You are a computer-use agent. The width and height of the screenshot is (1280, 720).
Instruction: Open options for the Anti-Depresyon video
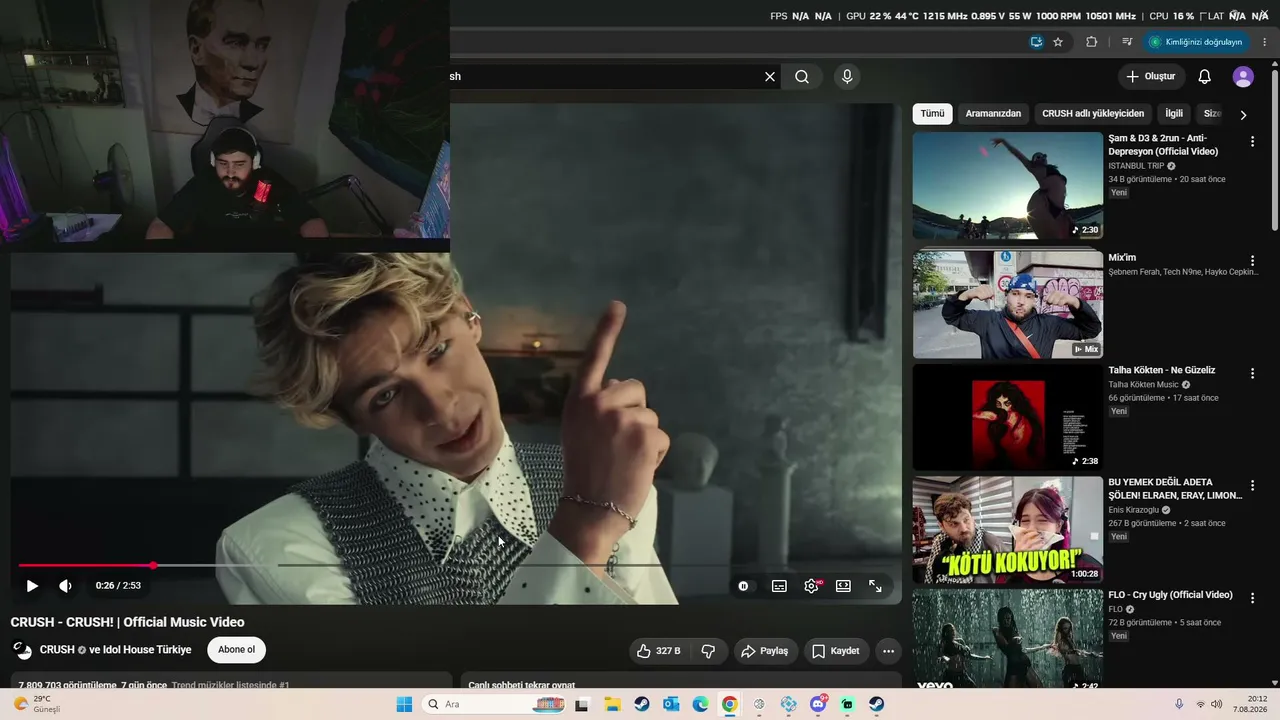click(x=1252, y=142)
